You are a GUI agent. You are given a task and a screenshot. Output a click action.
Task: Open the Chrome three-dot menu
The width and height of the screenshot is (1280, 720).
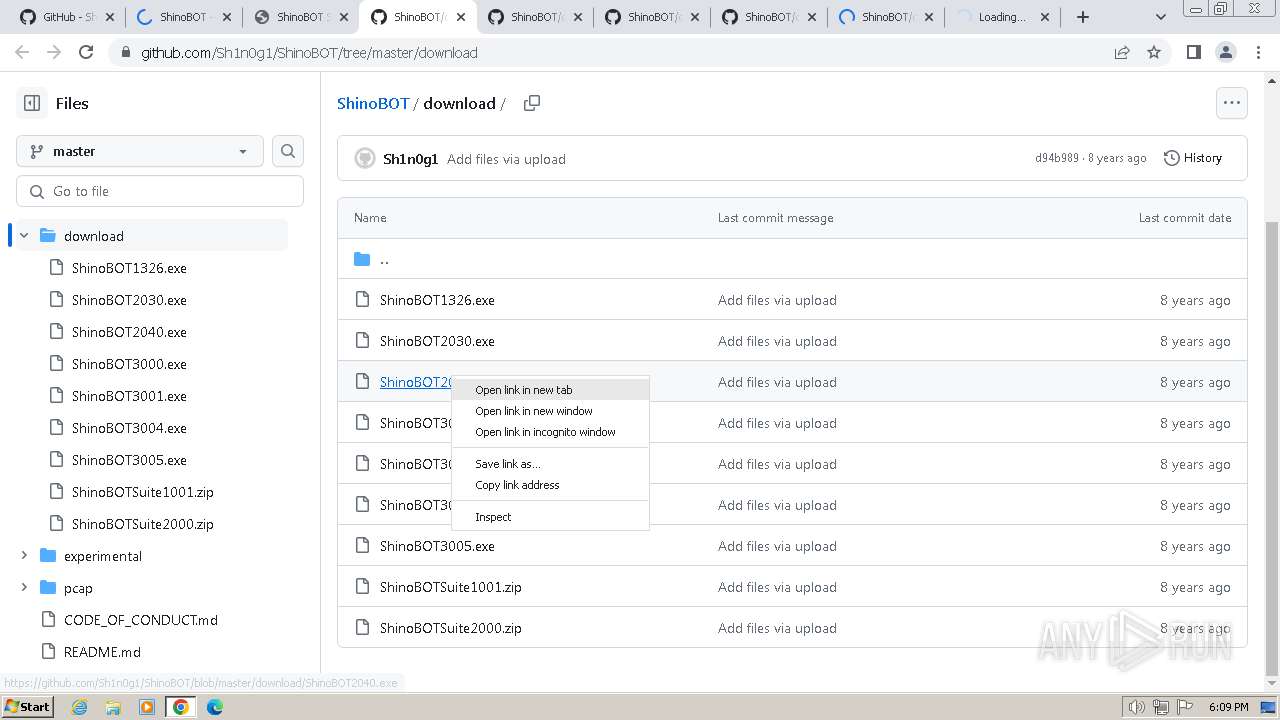click(1258, 52)
